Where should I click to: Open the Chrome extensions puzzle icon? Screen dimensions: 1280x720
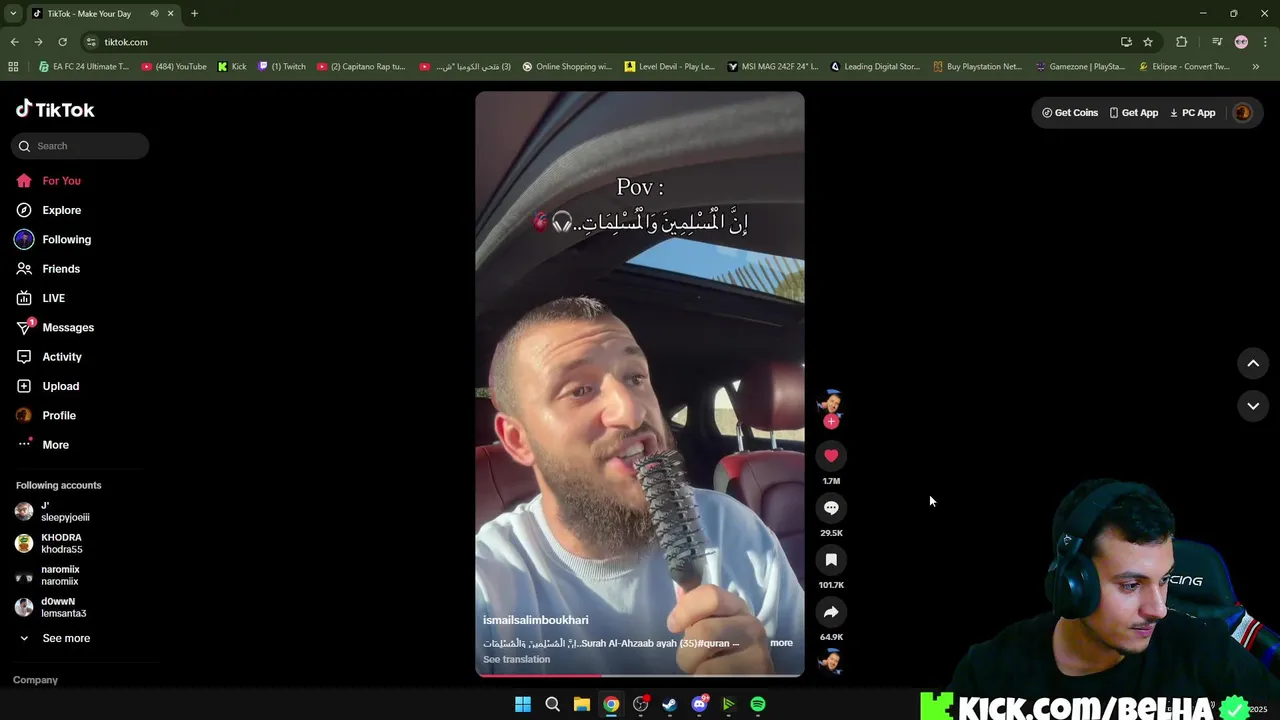click(x=1182, y=42)
